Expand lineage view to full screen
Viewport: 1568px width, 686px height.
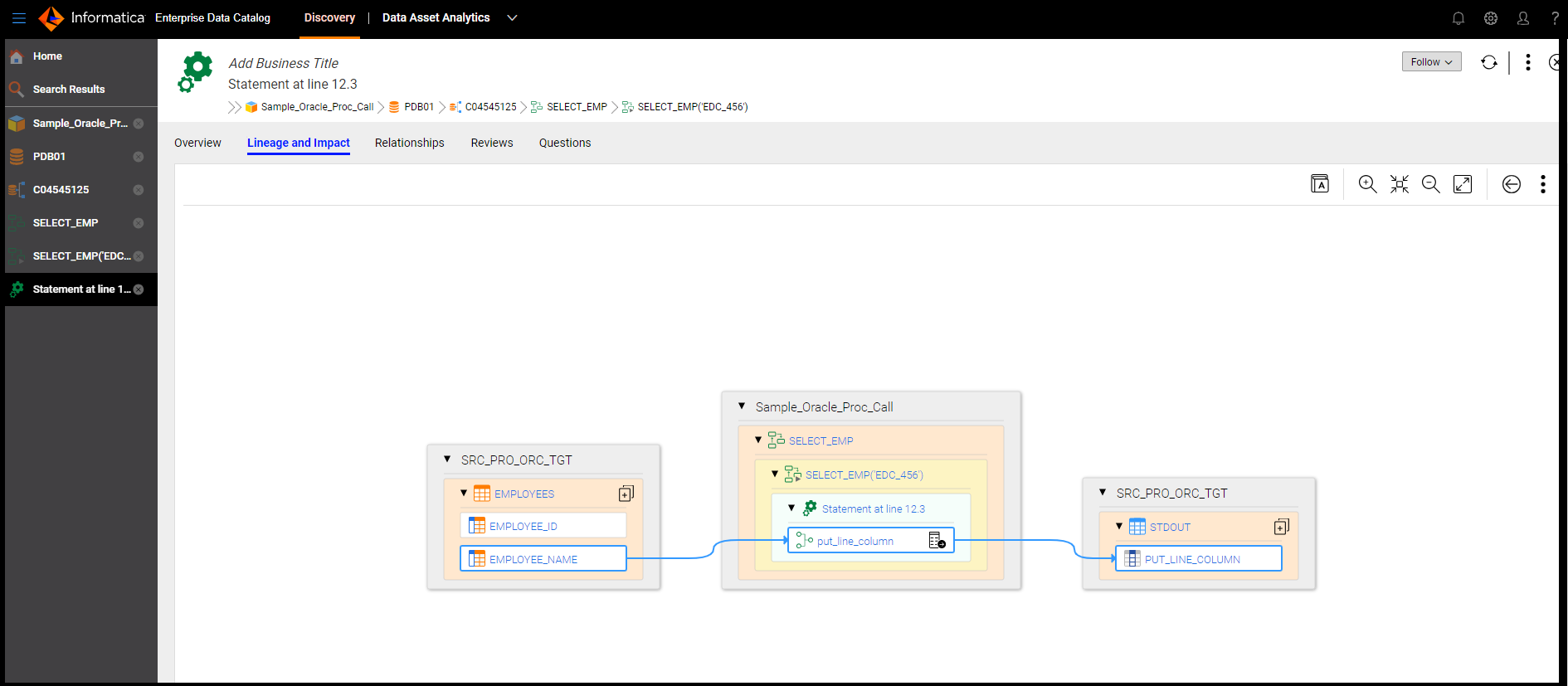click(1463, 184)
